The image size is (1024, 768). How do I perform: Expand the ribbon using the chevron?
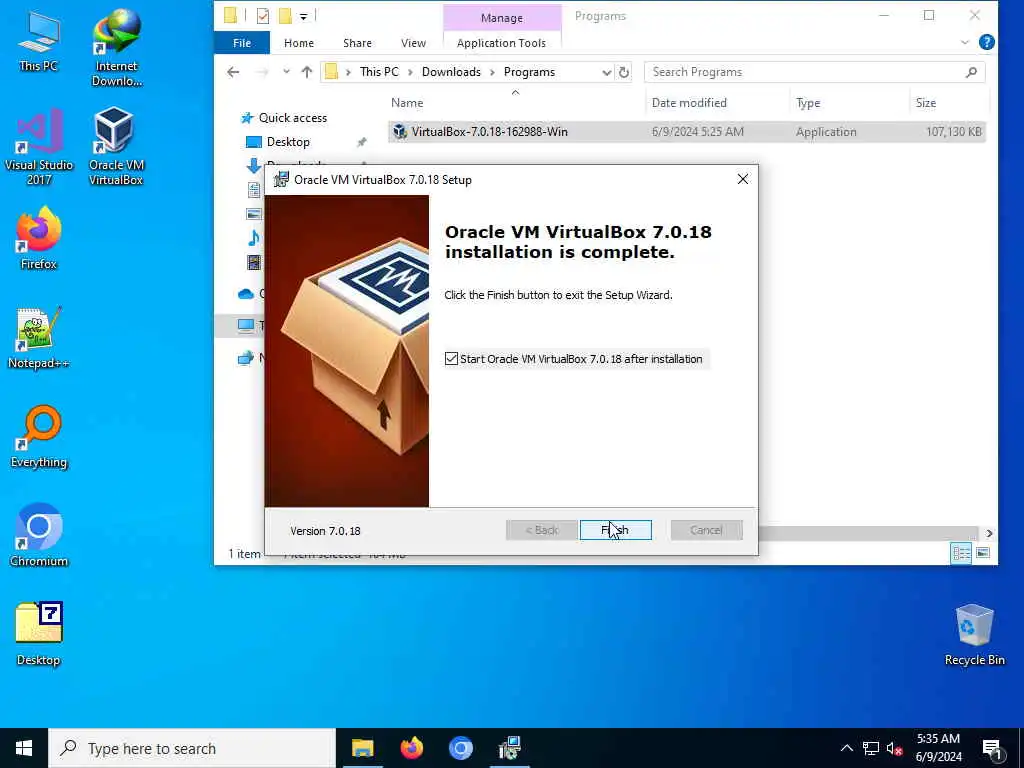[x=965, y=42]
